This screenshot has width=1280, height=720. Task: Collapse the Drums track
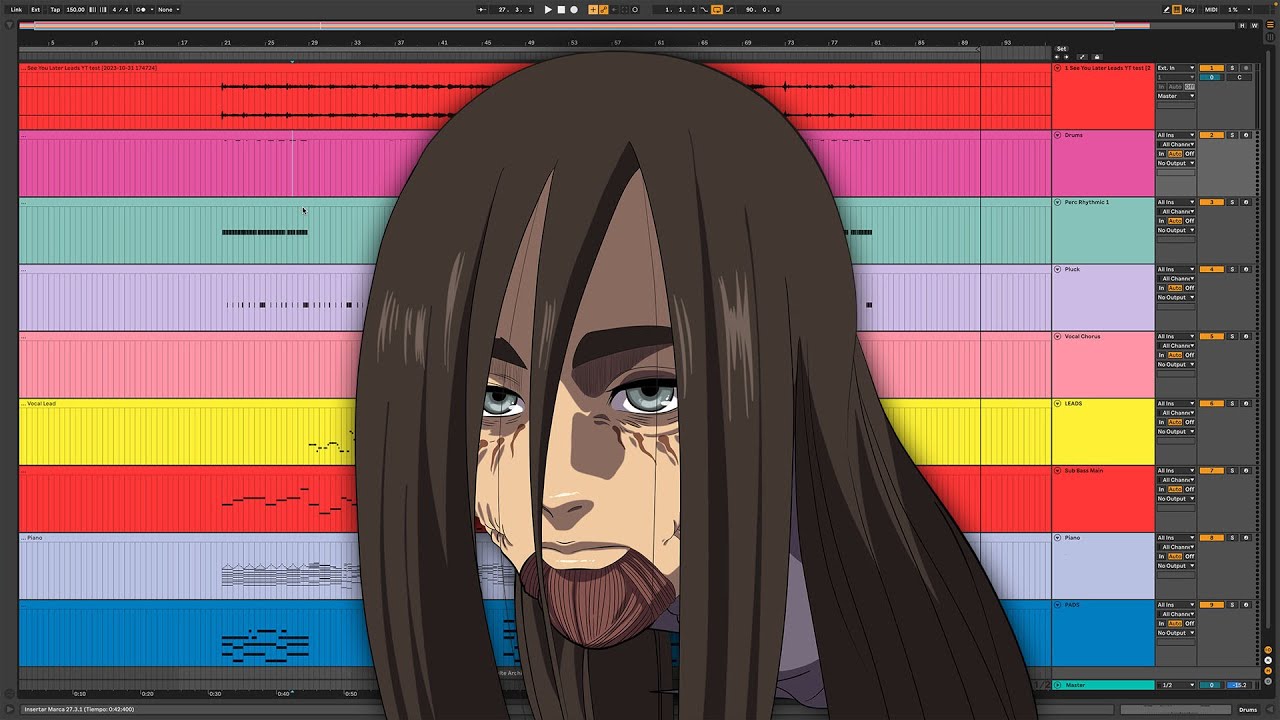point(1058,135)
